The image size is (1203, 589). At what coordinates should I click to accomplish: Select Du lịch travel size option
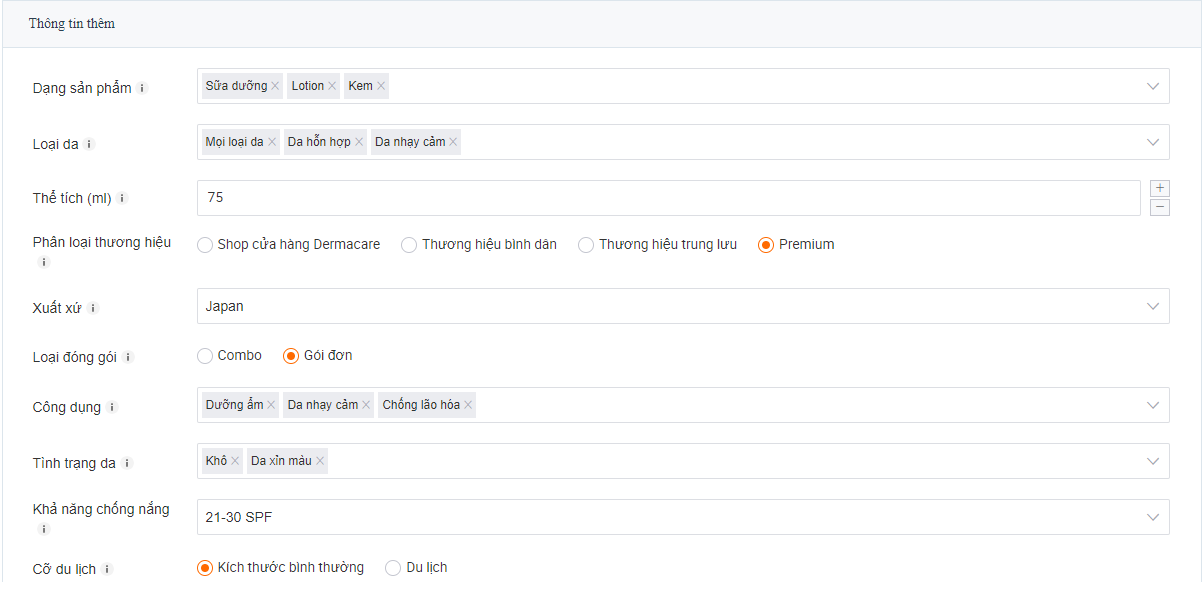pyautogui.click(x=393, y=568)
